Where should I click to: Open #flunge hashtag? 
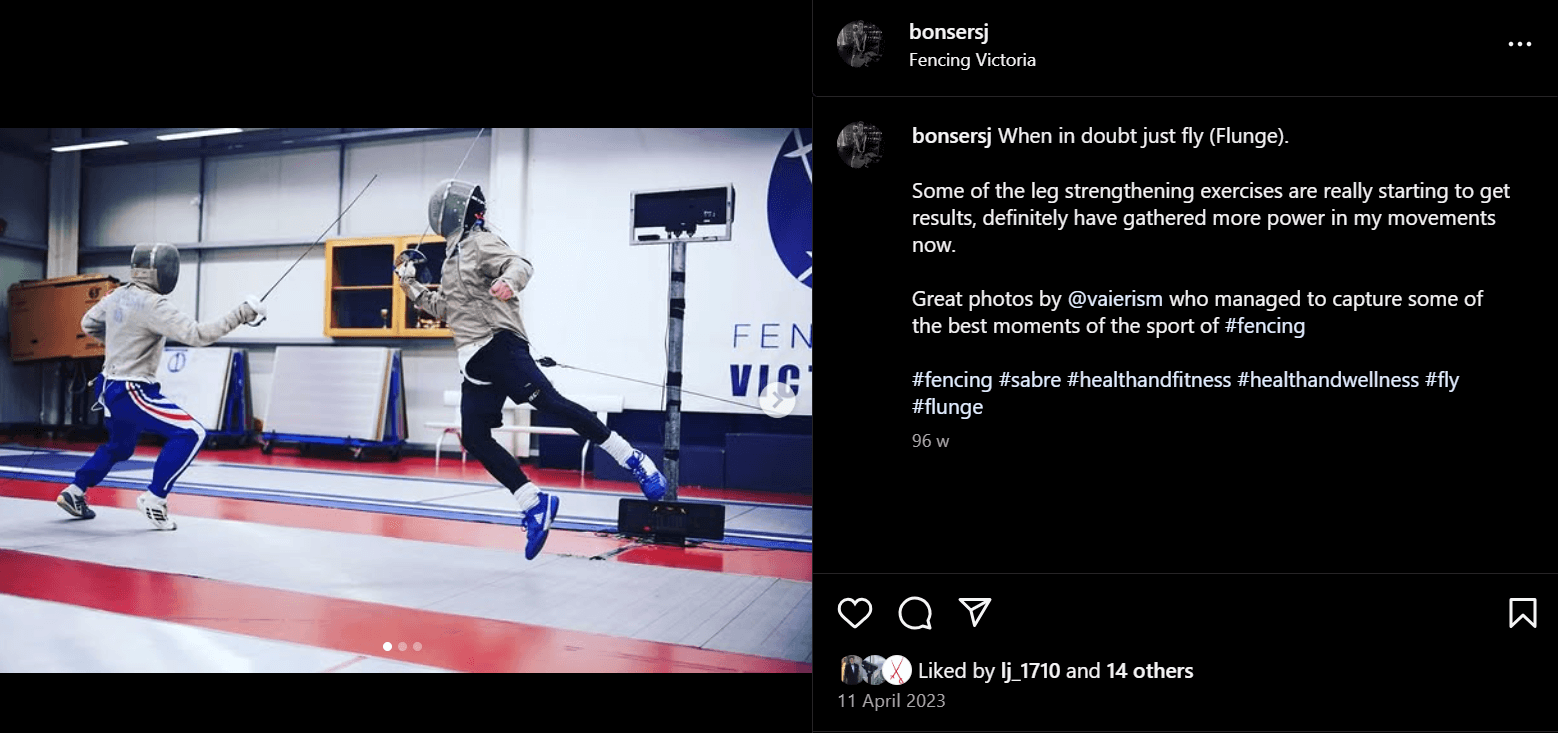pyautogui.click(x=947, y=407)
